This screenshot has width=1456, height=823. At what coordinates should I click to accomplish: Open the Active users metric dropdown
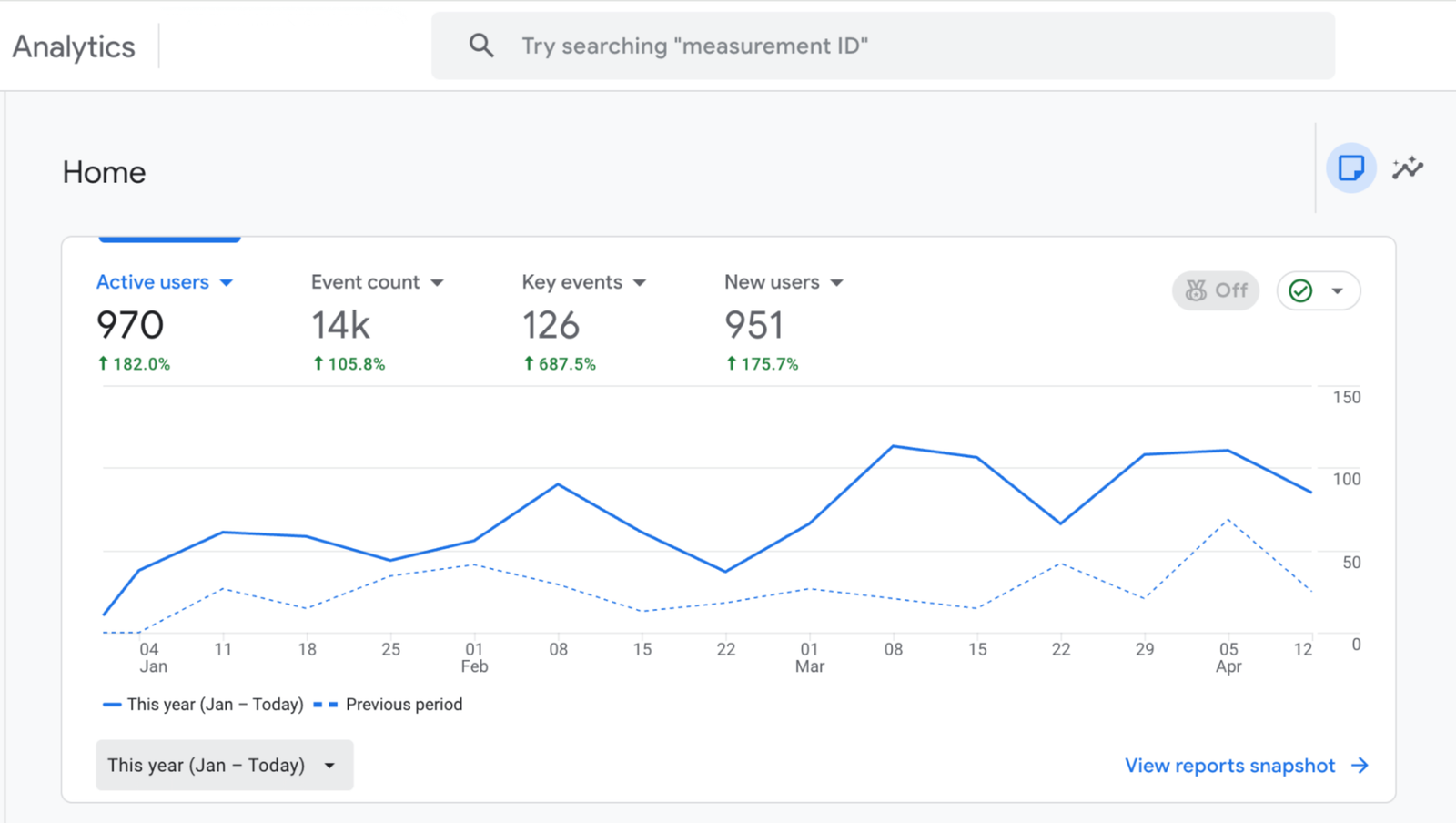(165, 282)
